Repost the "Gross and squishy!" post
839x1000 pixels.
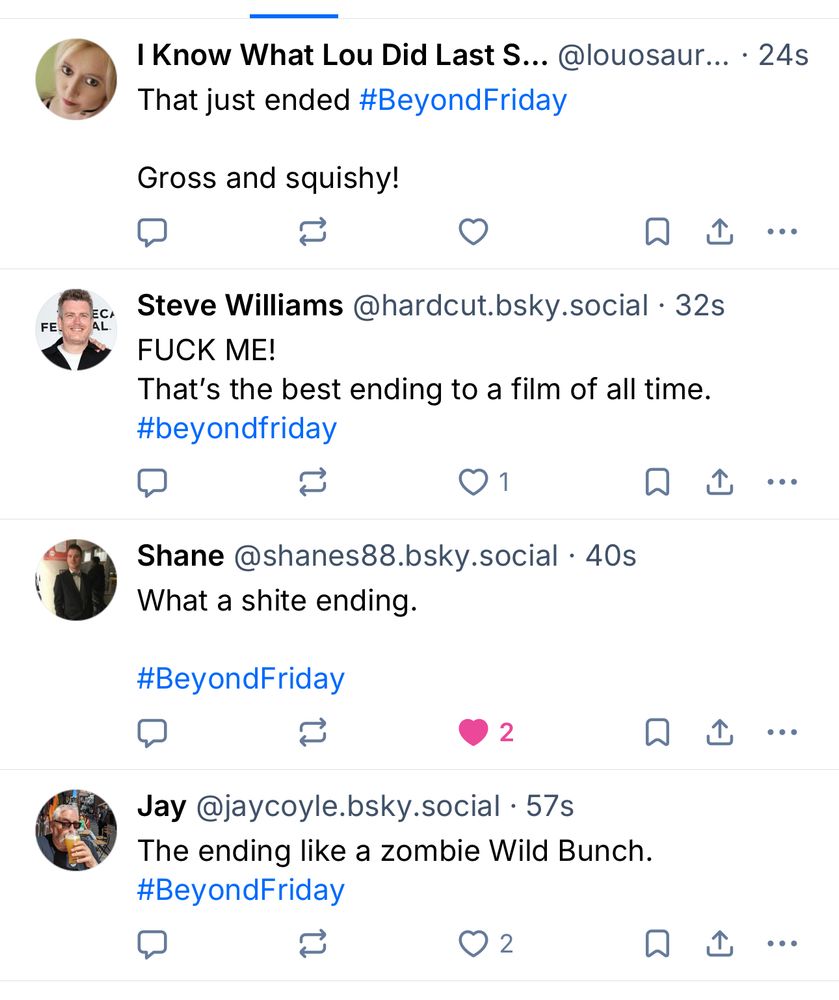313,233
